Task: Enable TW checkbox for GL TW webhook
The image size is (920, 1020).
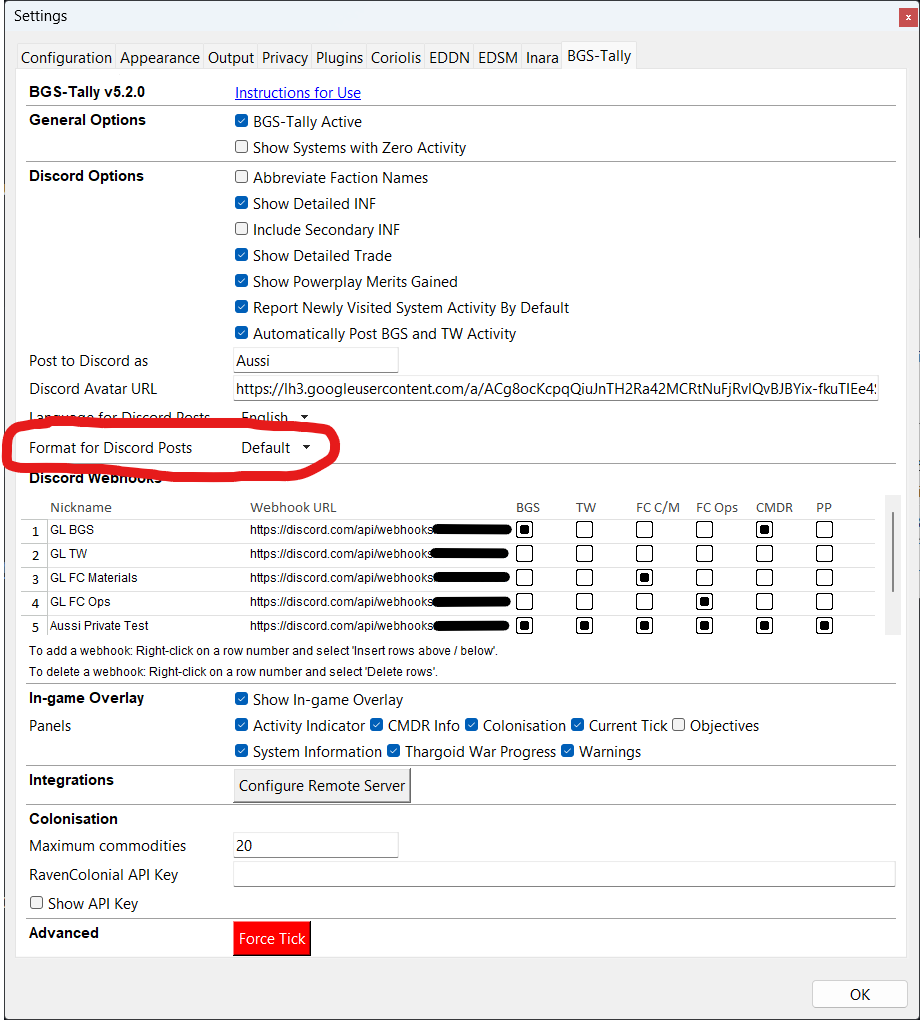Action: click(x=584, y=554)
